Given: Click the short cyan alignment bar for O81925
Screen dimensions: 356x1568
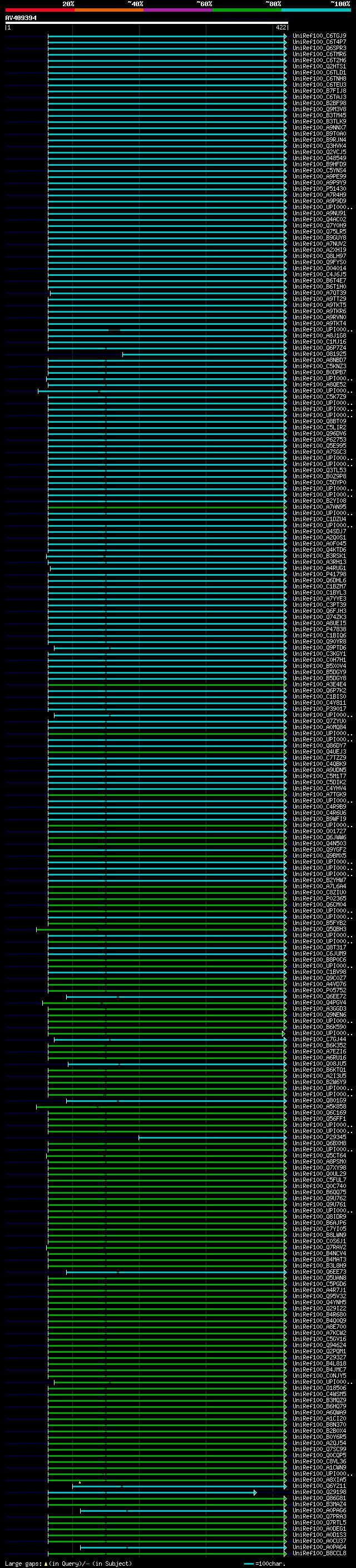Looking at the screenshot, I should (x=205, y=354).
